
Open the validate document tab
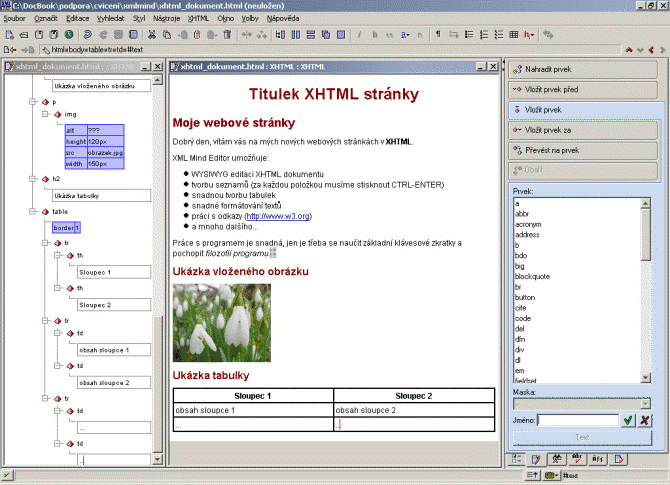tap(618, 459)
